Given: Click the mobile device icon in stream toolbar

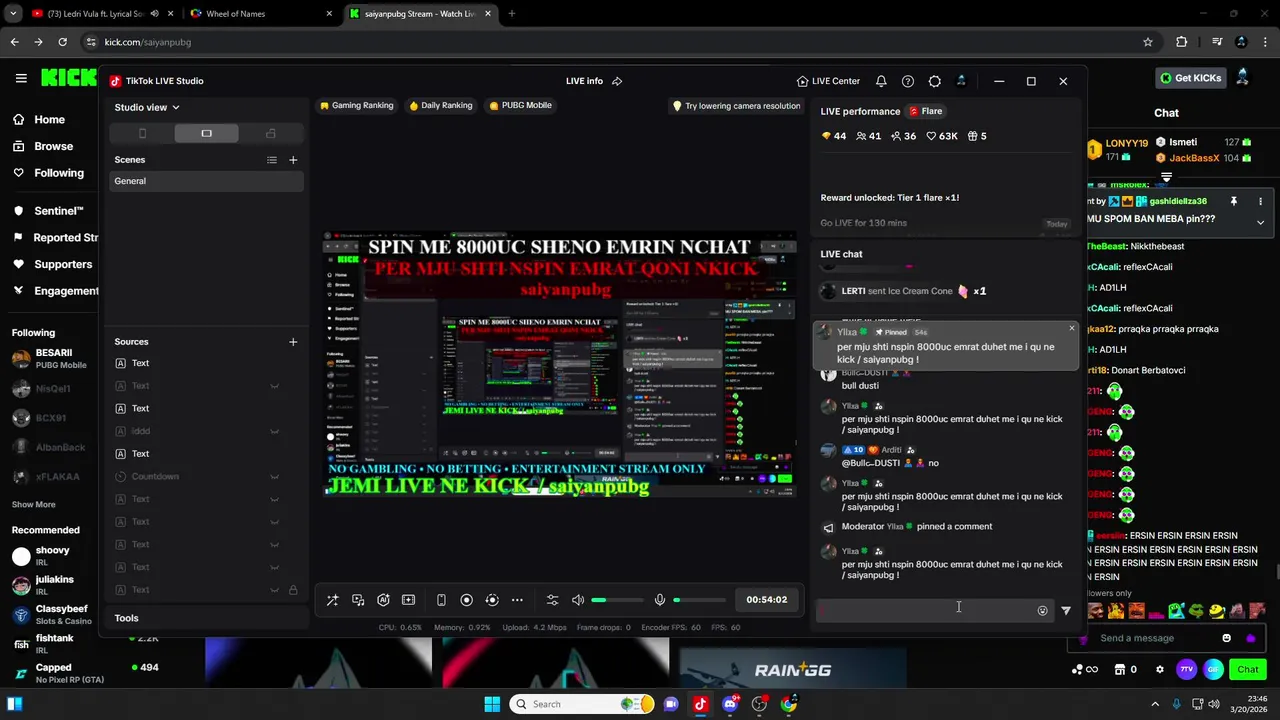Looking at the screenshot, I should pos(441,600).
